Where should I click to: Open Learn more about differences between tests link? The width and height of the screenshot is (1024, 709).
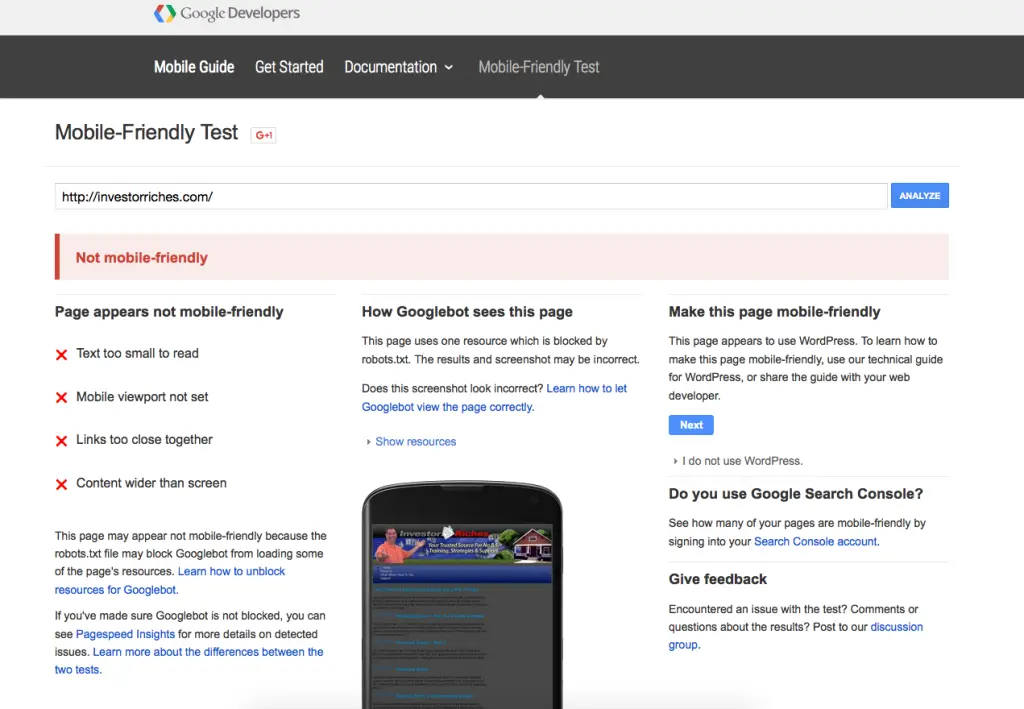click(189, 661)
